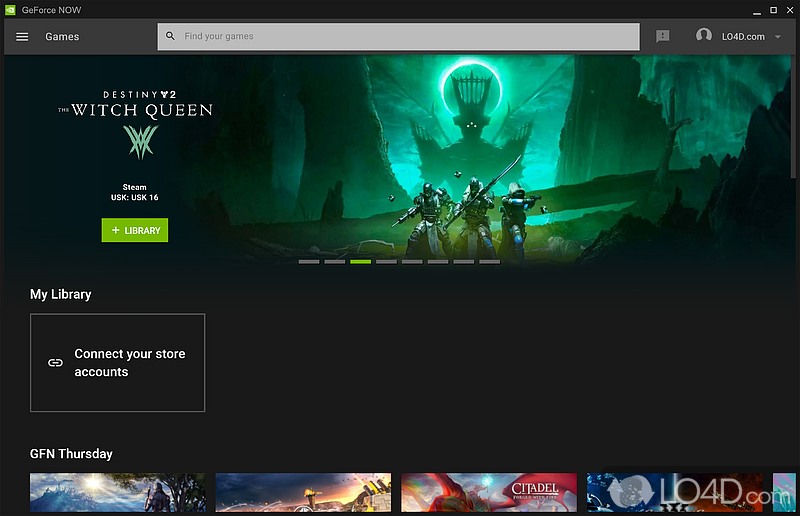Open the hamburger navigation menu

point(22,37)
